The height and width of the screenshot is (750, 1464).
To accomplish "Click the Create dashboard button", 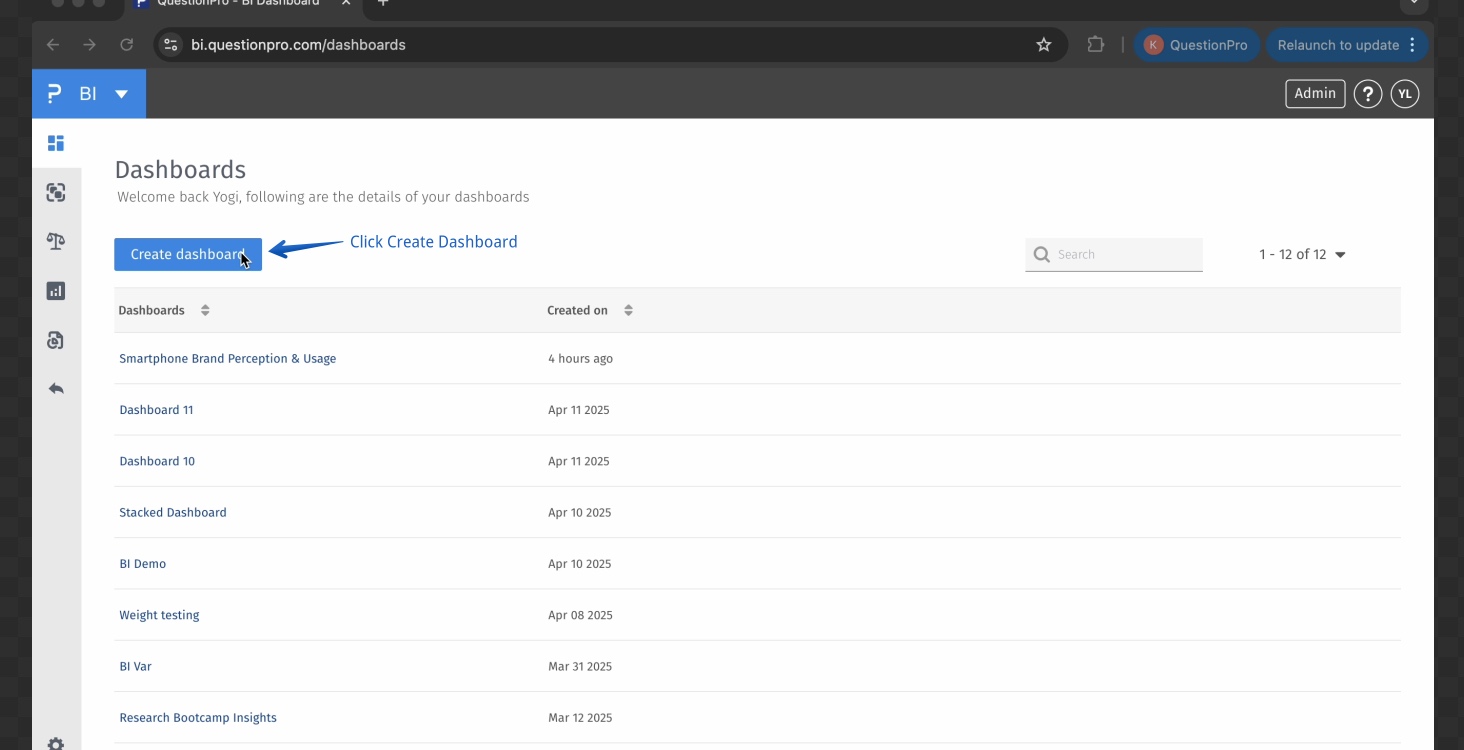I will [188, 254].
